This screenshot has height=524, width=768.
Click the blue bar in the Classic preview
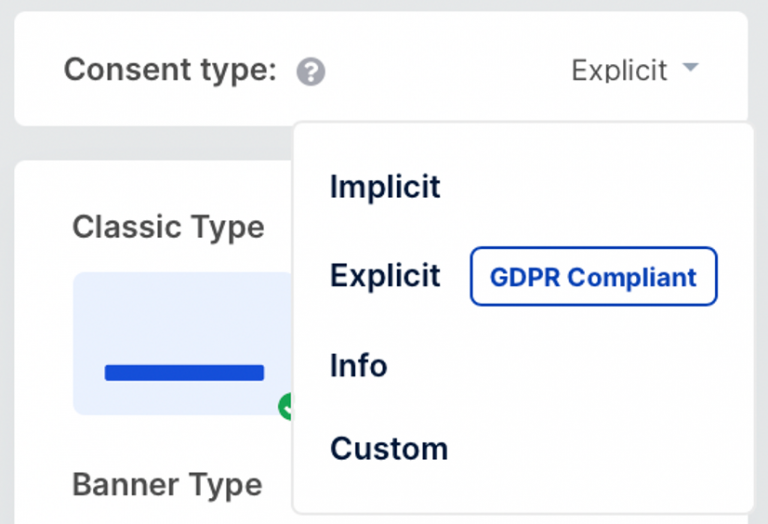[x=184, y=373]
